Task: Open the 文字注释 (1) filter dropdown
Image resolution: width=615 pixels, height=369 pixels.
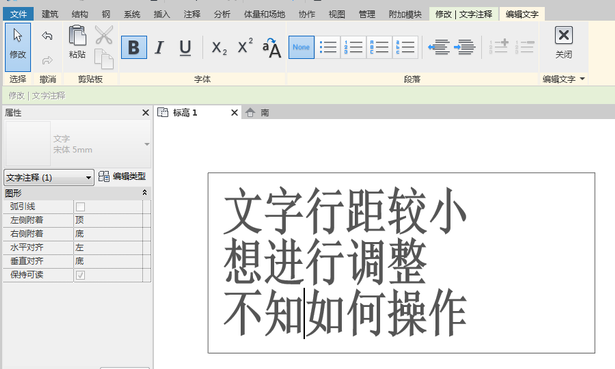Action: [49, 178]
